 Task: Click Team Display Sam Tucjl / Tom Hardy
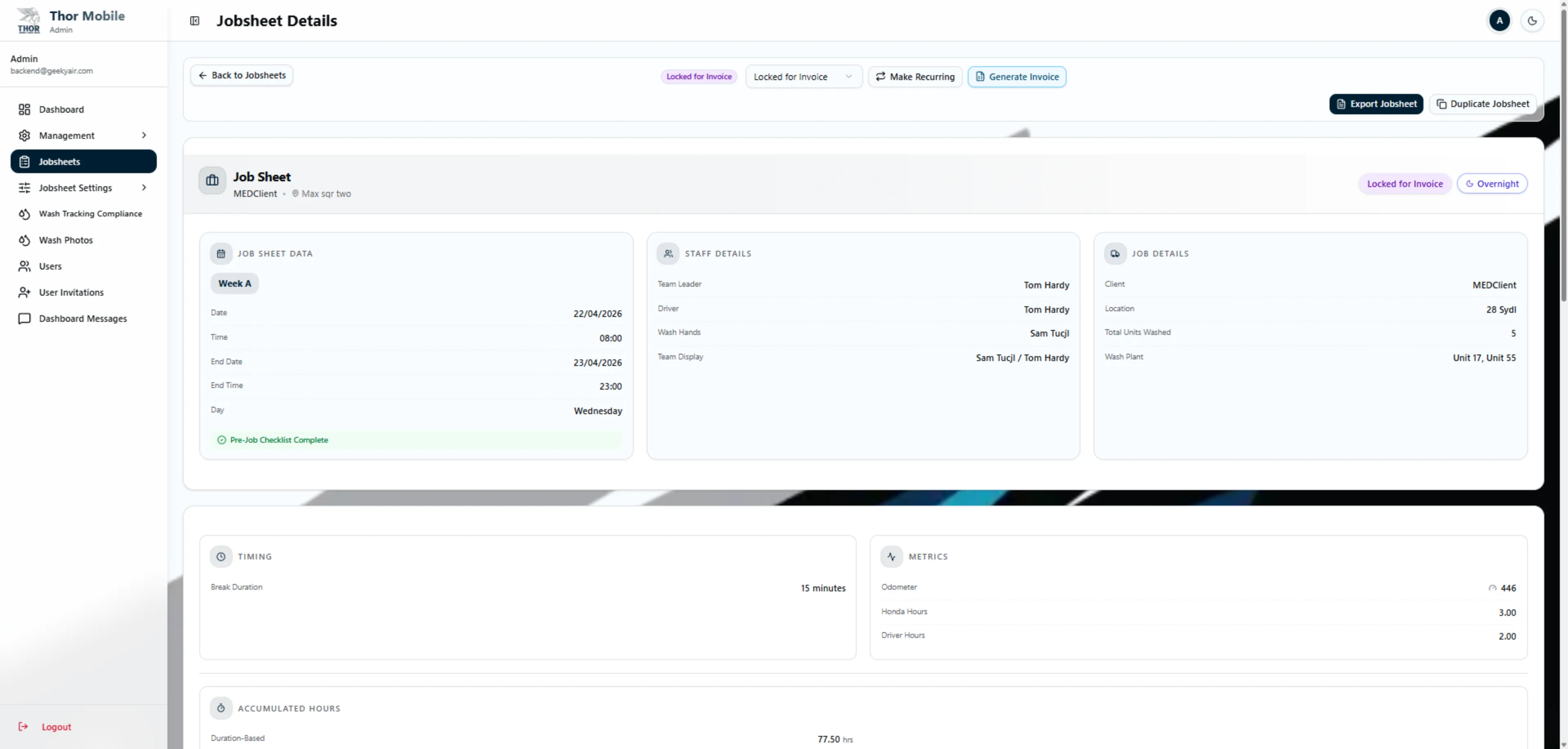coord(1022,358)
